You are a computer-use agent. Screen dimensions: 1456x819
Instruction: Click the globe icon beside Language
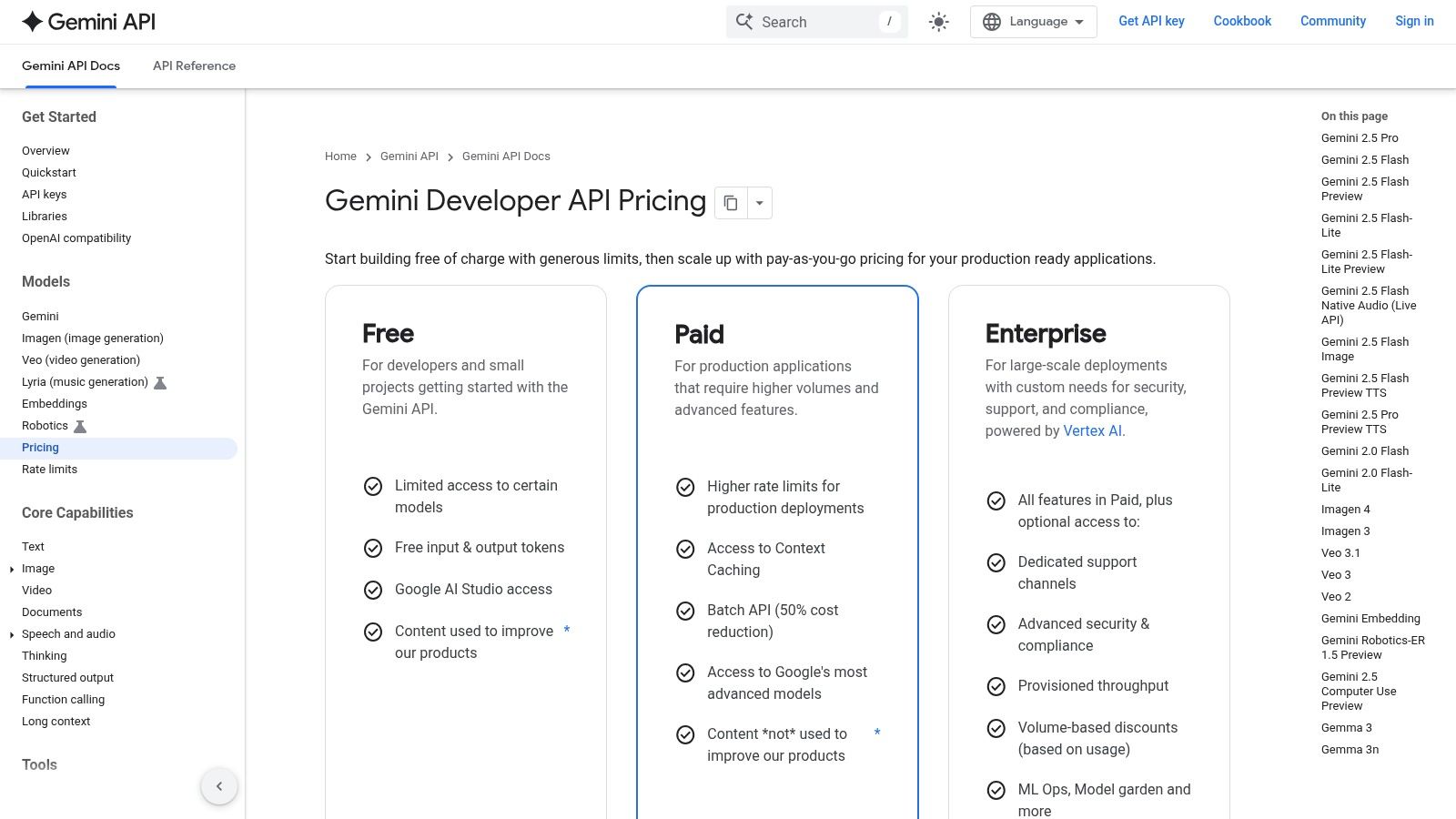[x=993, y=21]
